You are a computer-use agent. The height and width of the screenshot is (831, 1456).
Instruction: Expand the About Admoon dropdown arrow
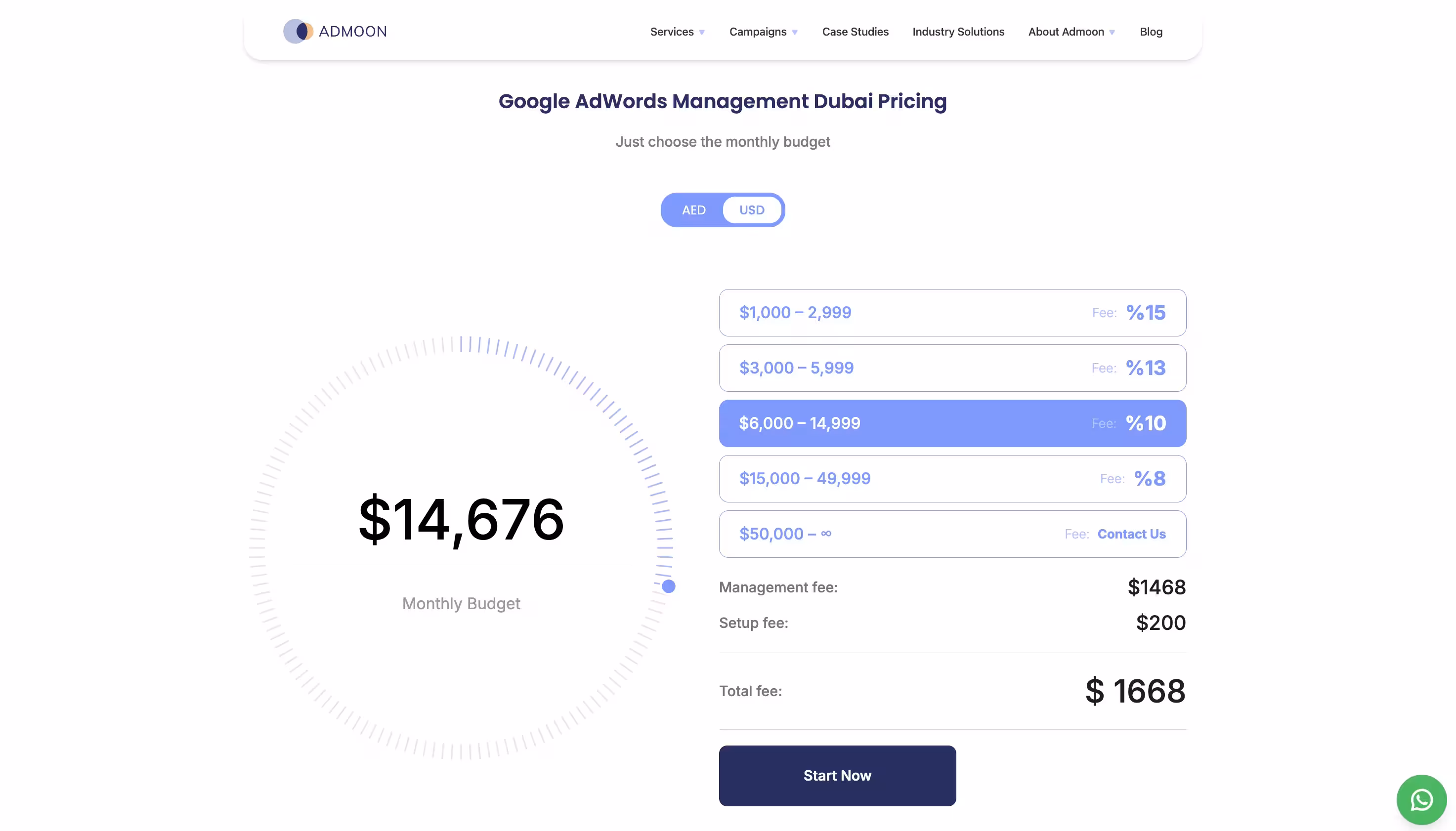pyautogui.click(x=1112, y=33)
